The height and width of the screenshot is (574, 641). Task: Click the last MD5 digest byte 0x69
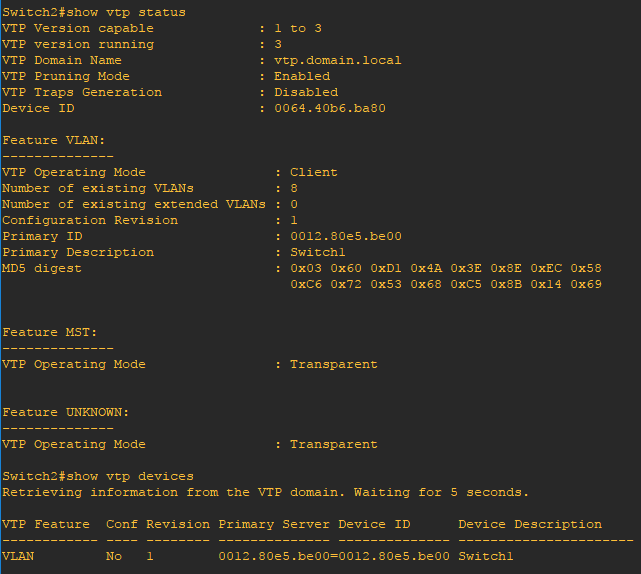(586, 284)
